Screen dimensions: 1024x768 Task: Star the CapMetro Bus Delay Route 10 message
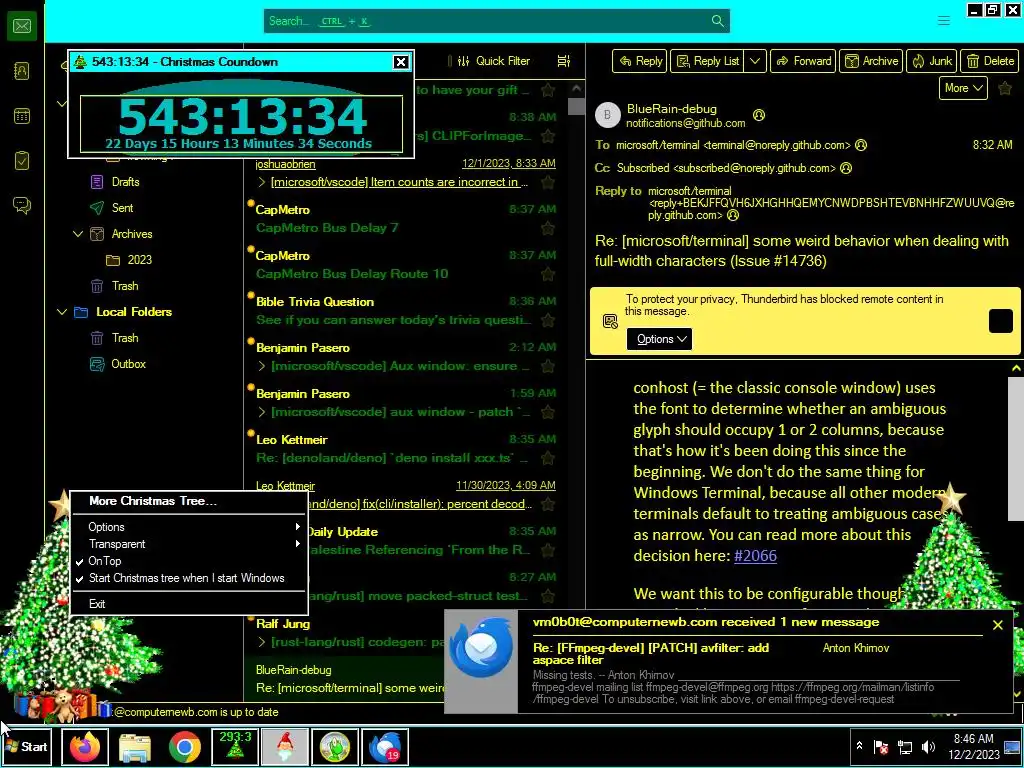(548, 274)
